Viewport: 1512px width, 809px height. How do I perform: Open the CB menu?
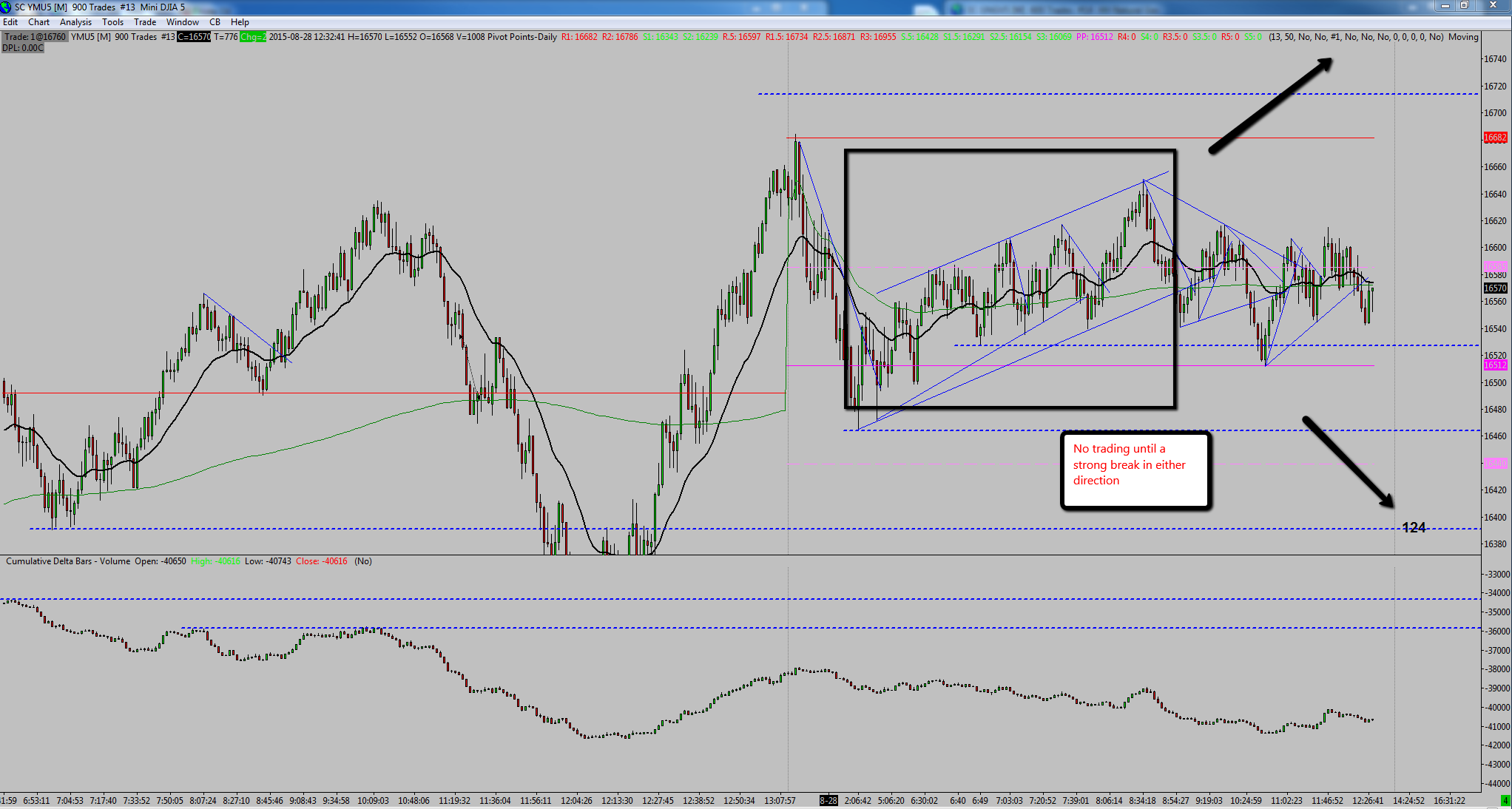(215, 22)
